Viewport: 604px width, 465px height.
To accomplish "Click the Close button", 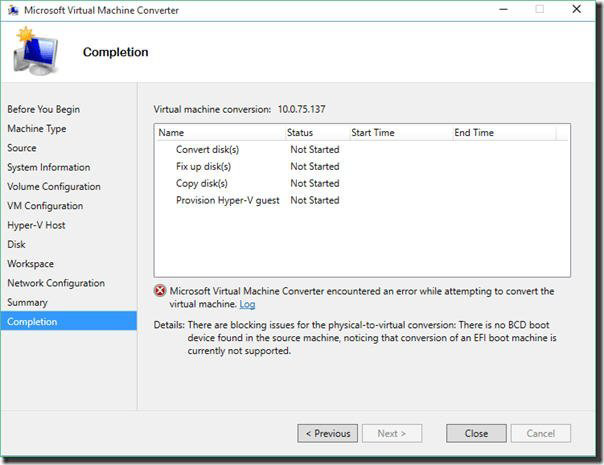I will (476, 433).
